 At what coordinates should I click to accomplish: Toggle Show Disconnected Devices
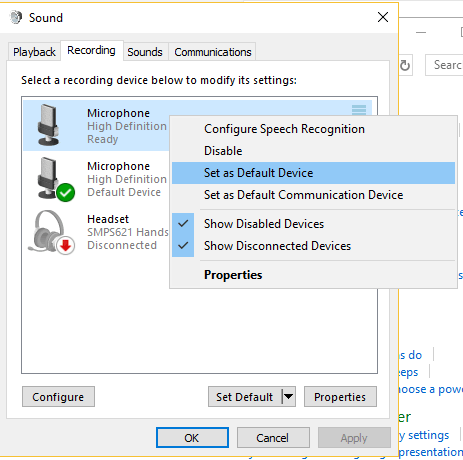[313, 246]
